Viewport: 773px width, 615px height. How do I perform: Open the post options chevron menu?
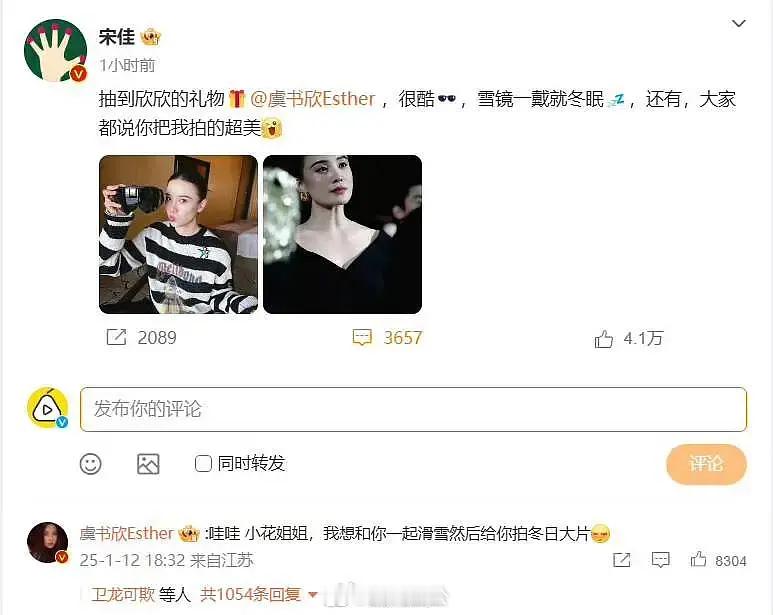point(738,23)
